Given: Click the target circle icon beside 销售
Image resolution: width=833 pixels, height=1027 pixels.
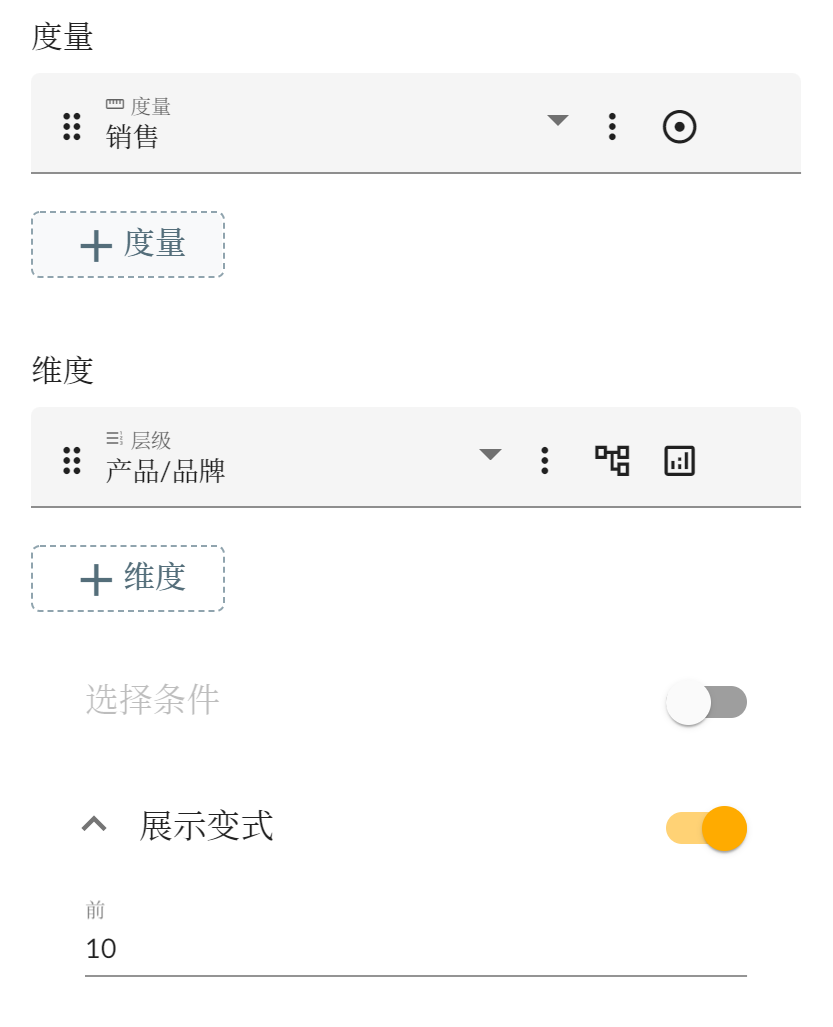Looking at the screenshot, I should (x=679, y=127).
